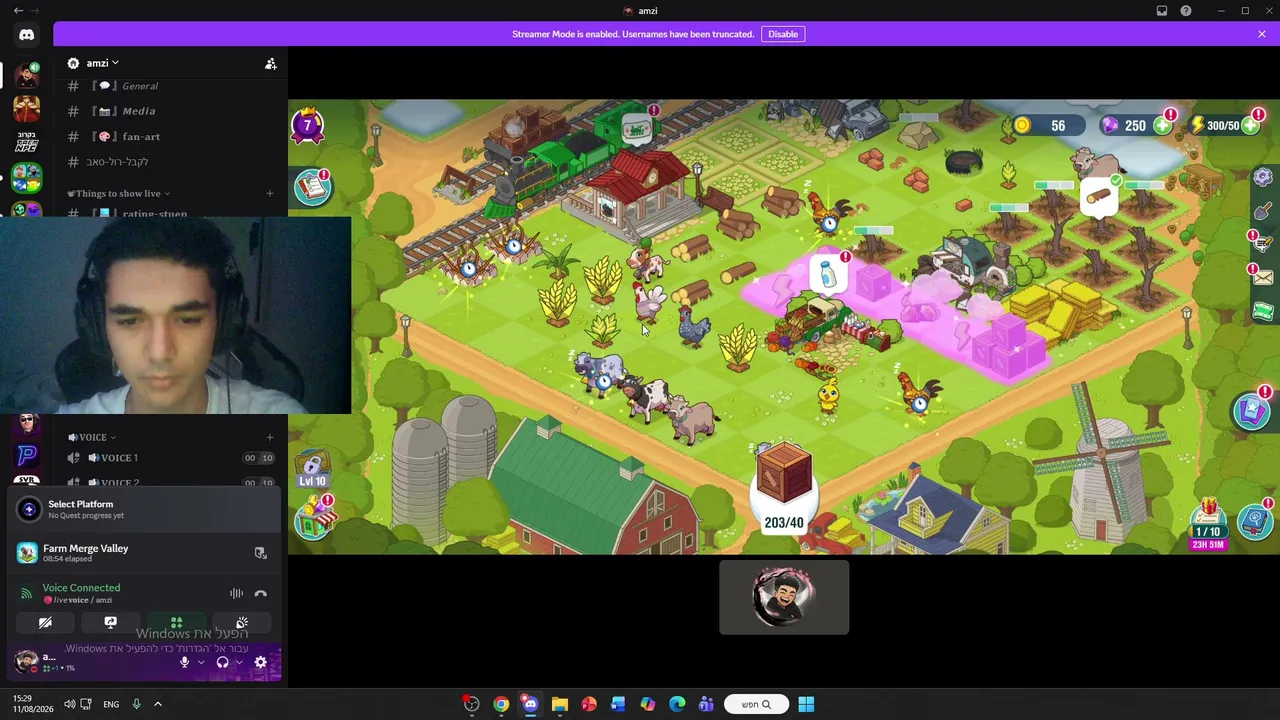This screenshot has height=720, width=1280.
Task: Open the ENG language switcher
Action: (x=111, y=704)
